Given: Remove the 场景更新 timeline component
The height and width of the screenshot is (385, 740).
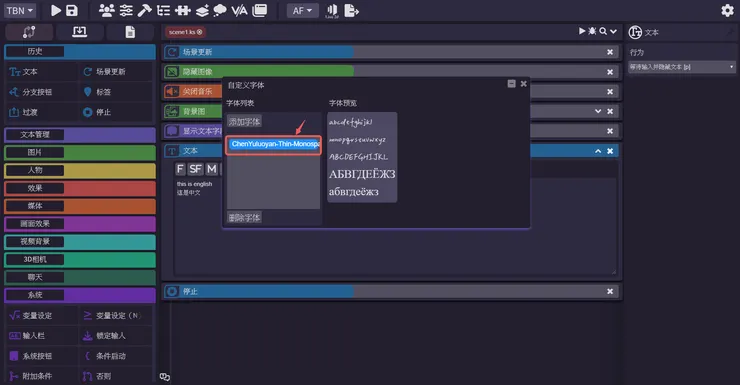Looking at the screenshot, I should tap(610, 52).
